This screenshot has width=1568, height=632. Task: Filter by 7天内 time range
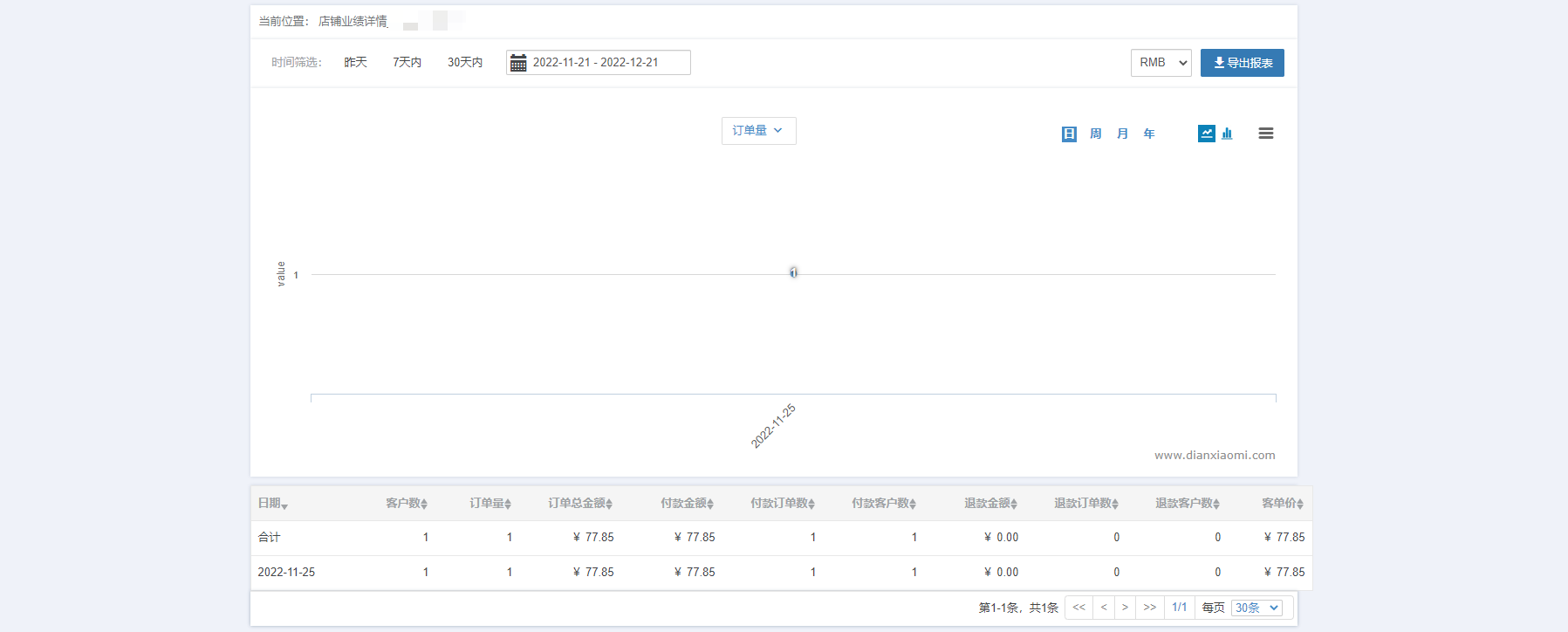[x=407, y=63]
